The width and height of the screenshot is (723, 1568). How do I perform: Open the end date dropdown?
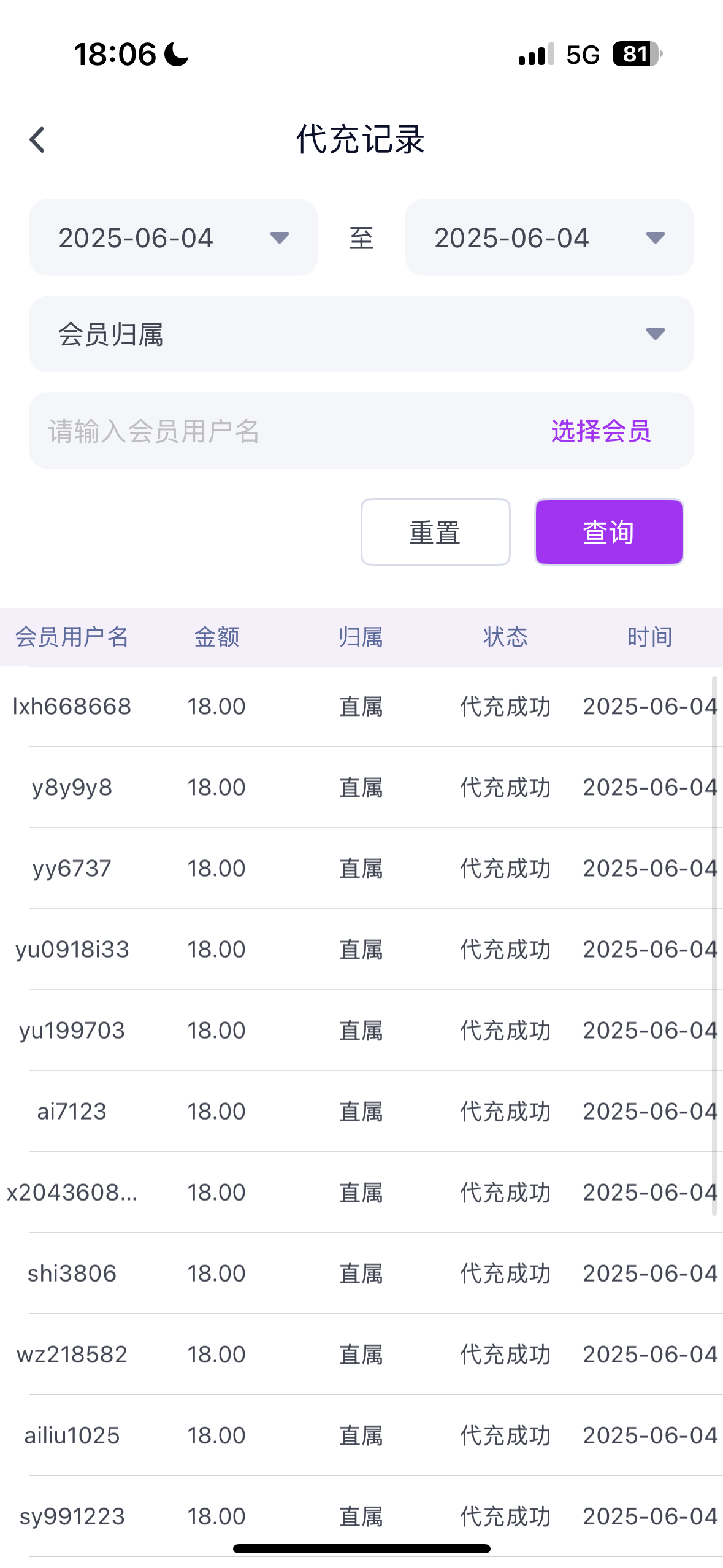[548, 237]
